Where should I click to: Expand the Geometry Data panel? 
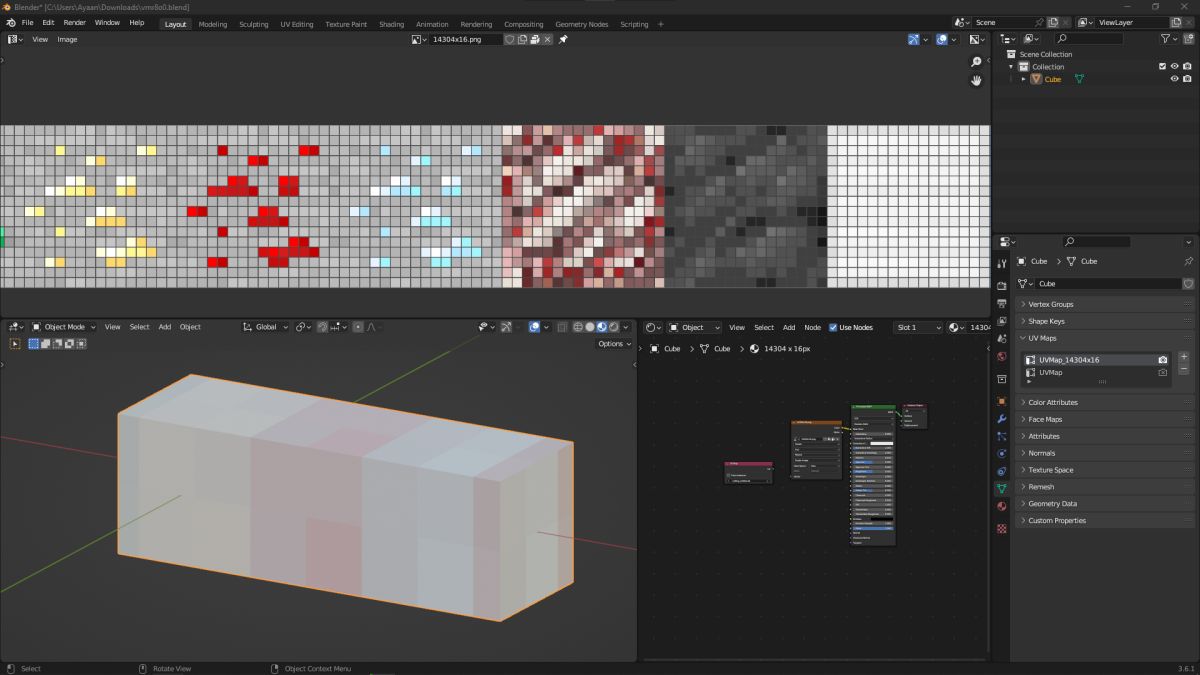pyautogui.click(x=1052, y=504)
